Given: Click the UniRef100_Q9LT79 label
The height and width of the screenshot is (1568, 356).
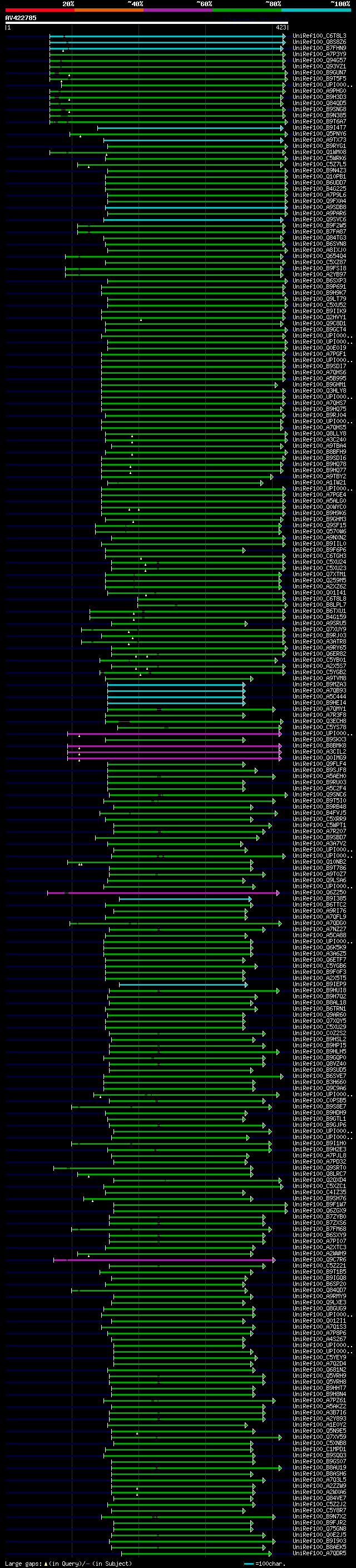Looking at the screenshot, I should pyautogui.click(x=319, y=299).
